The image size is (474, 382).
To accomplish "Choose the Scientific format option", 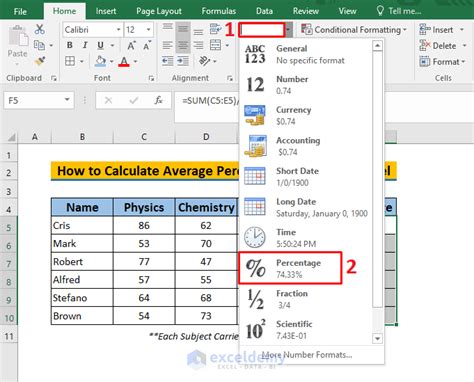I will click(306, 330).
